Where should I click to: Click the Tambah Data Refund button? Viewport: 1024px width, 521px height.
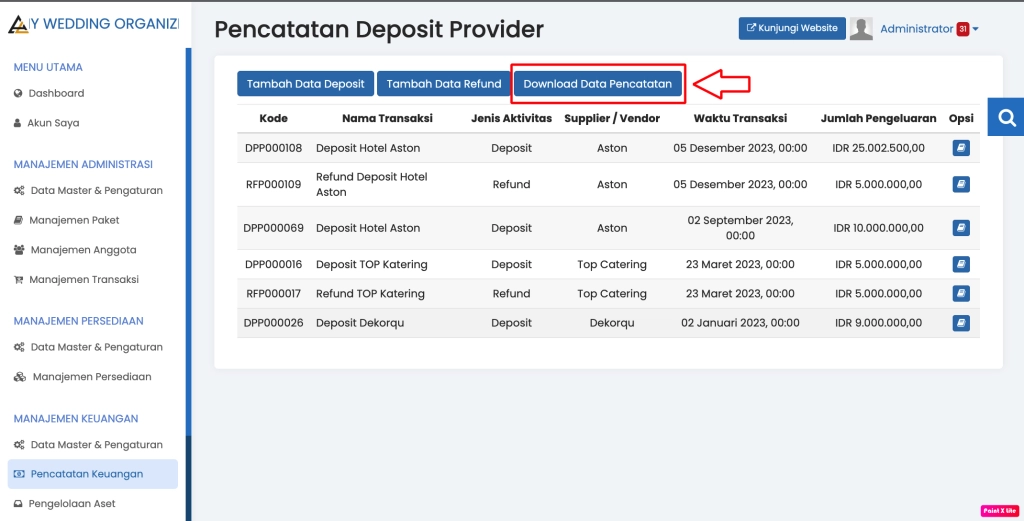[x=444, y=84]
